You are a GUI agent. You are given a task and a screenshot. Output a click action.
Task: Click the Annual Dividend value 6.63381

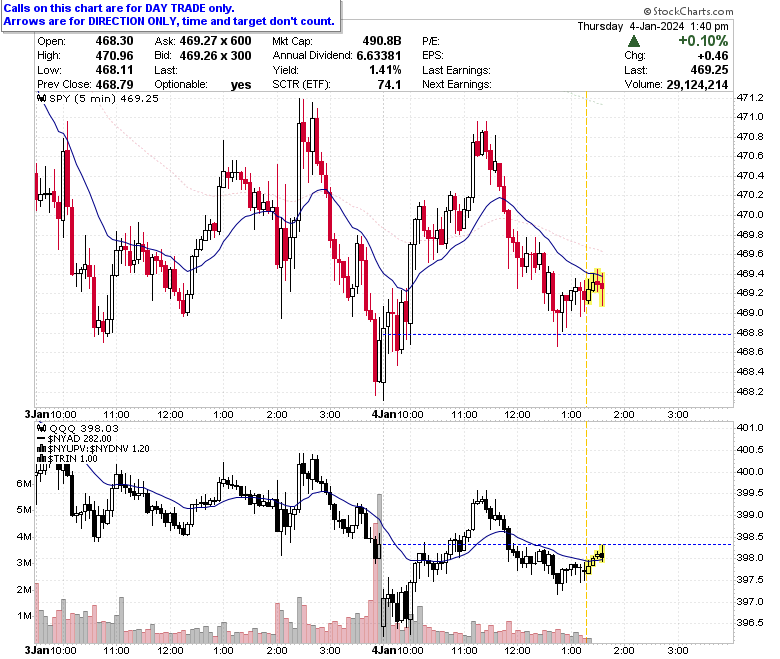(379, 56)
